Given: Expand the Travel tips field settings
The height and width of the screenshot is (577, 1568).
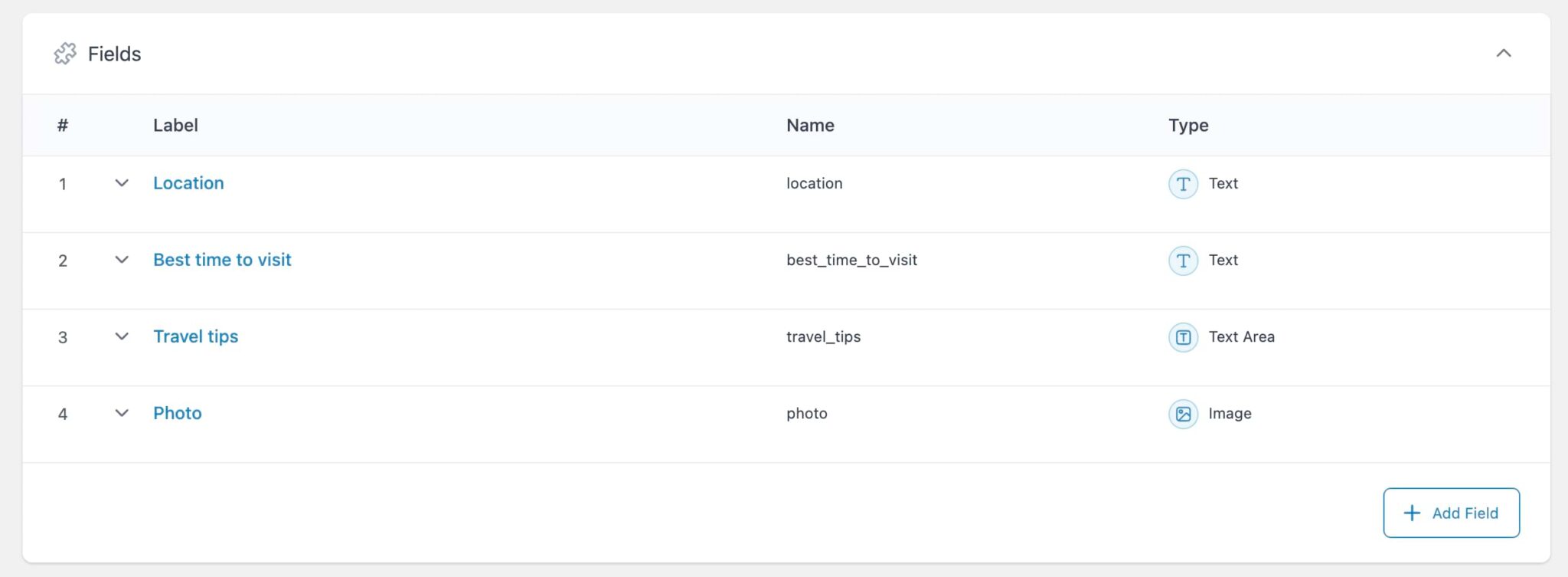Looking at the screenshot, I should [x=122, y=336].
